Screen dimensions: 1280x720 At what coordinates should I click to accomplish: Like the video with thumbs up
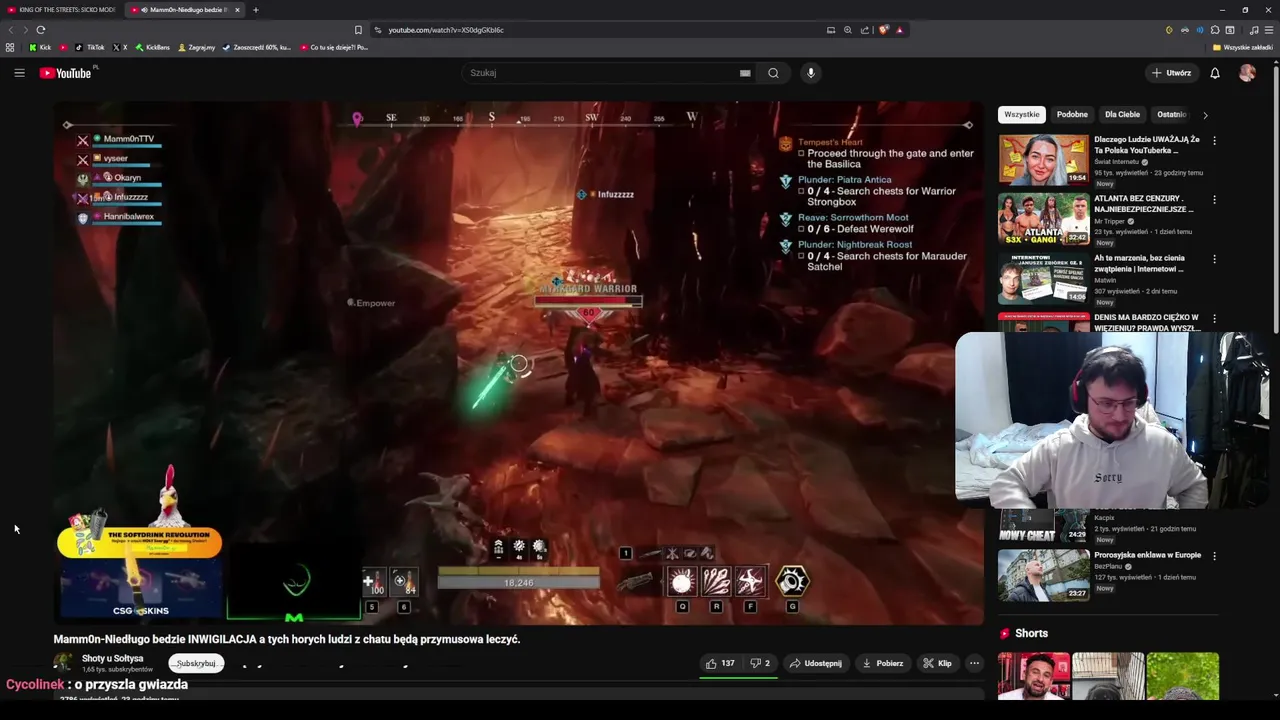719,663
